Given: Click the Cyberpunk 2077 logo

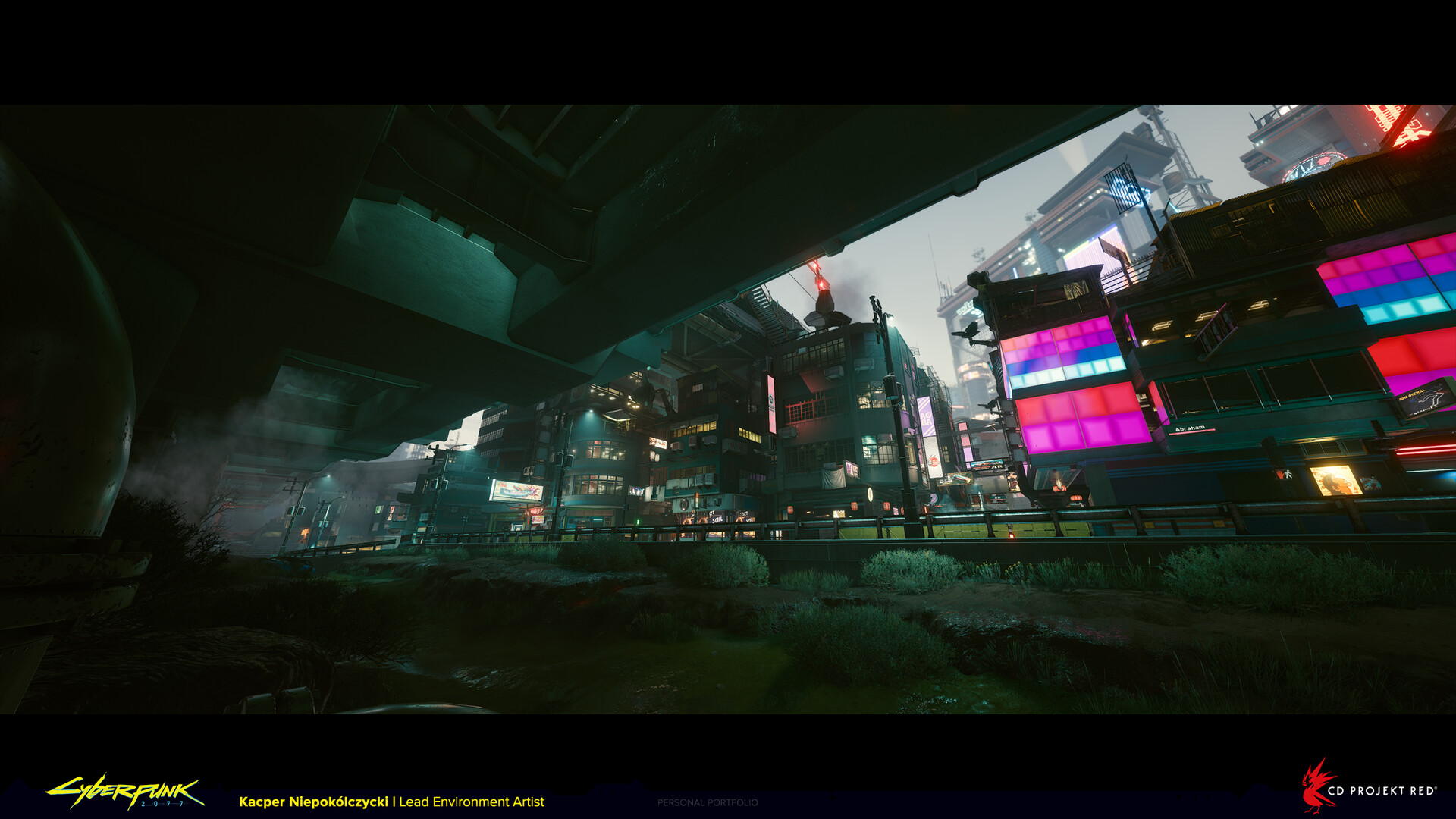Looking at the screenshot, I should point(125,792).
